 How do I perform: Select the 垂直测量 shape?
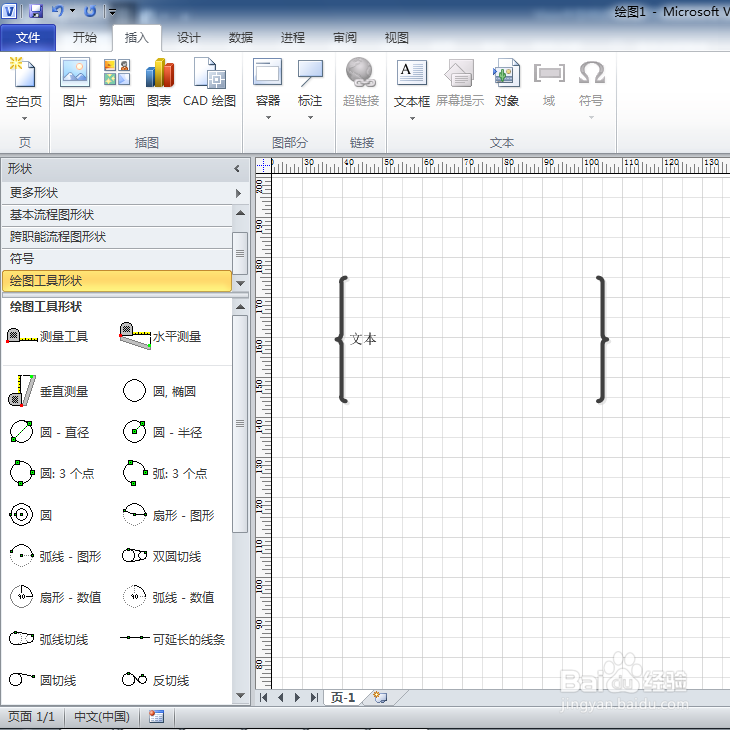click(x=48, y=391)
